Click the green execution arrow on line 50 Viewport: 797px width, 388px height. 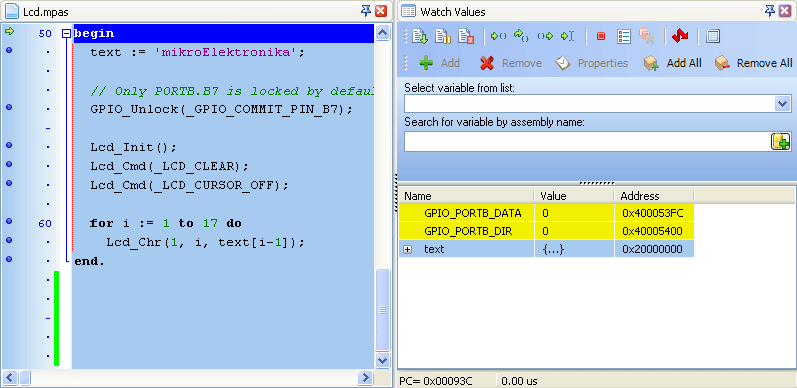coord(9,32)
